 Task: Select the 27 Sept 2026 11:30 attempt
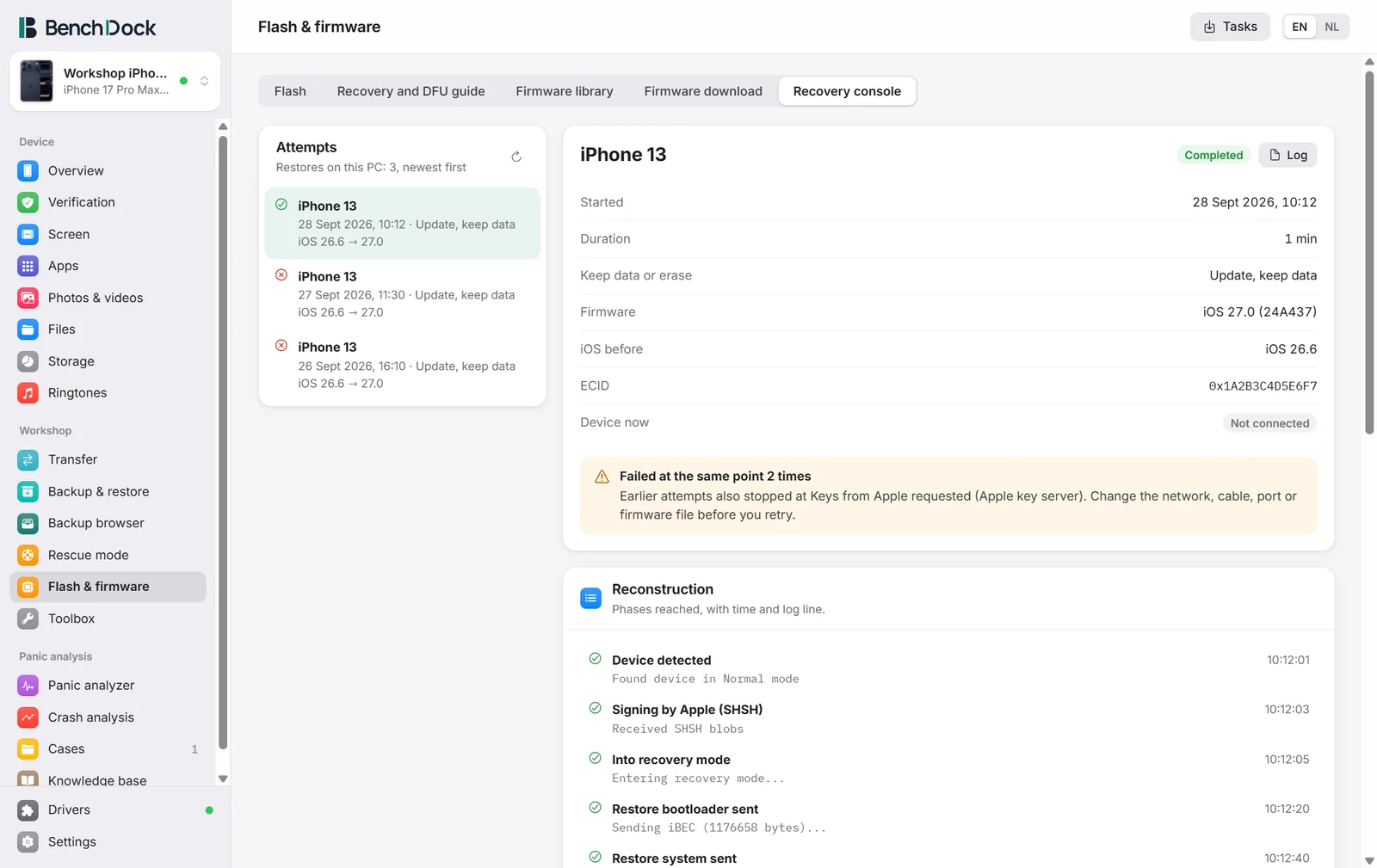(403, 294)
